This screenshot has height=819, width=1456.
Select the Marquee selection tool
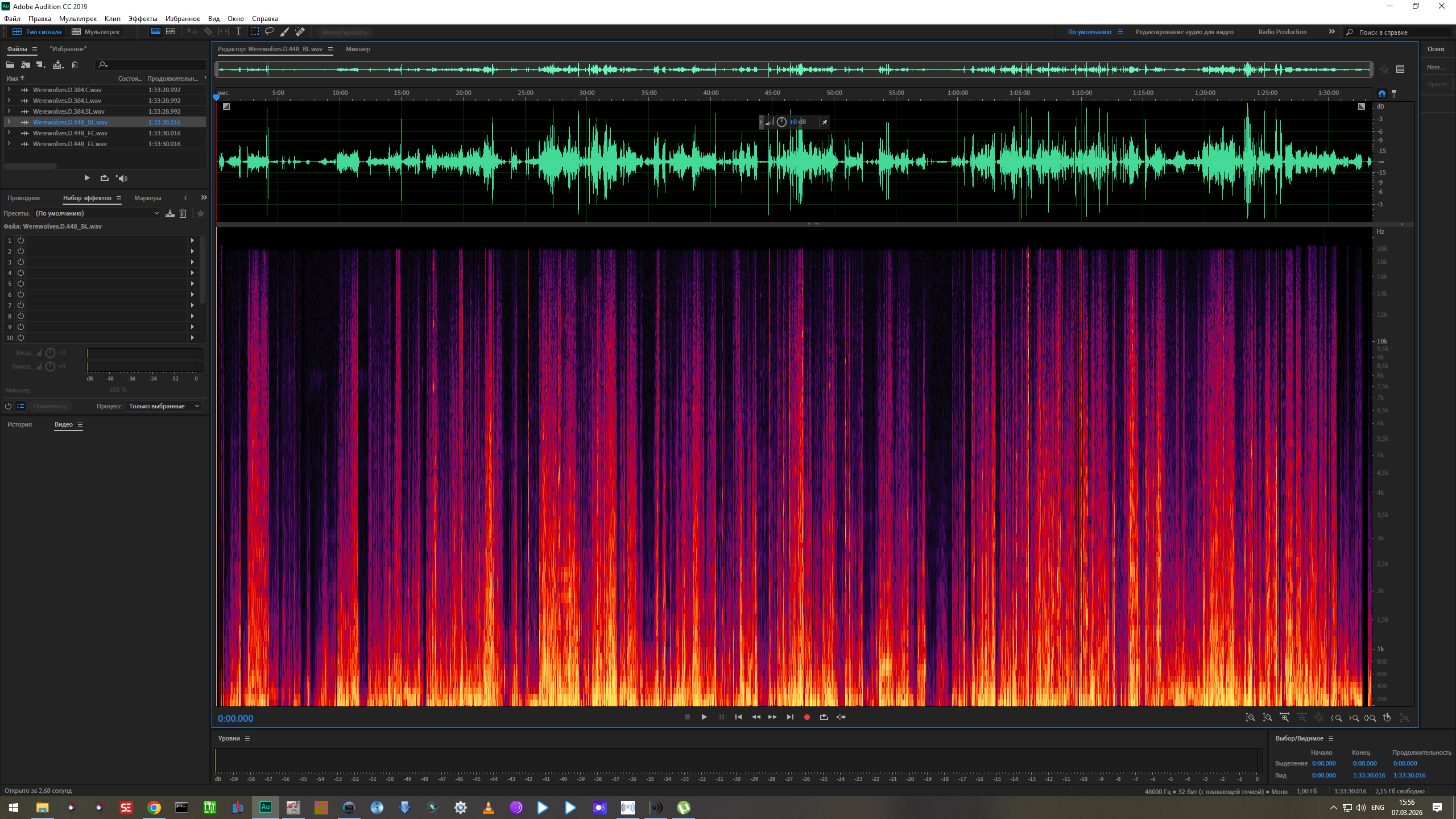[255, 32]
